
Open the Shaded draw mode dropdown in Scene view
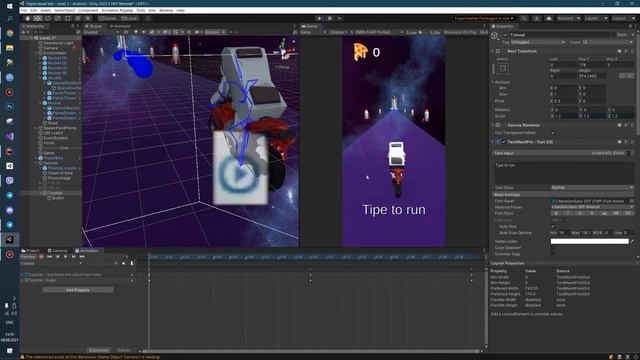100,32
